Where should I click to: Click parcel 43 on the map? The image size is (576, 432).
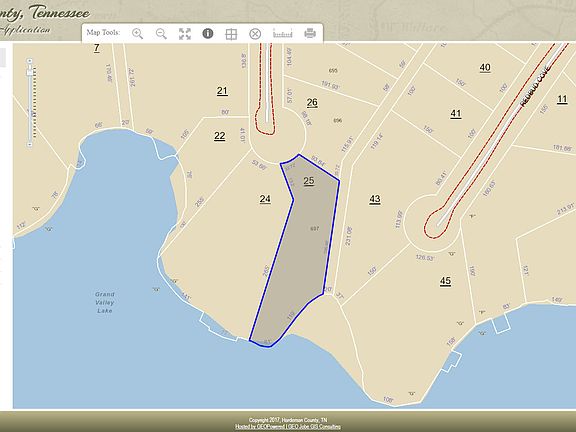375,199
